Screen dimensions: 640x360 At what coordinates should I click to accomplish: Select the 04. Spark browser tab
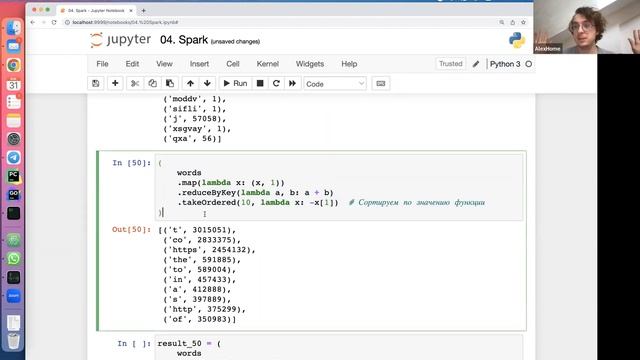96,10
